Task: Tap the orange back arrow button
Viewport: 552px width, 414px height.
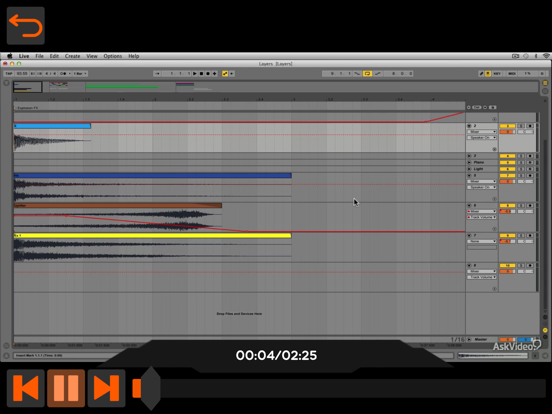Action: (26, 26)
